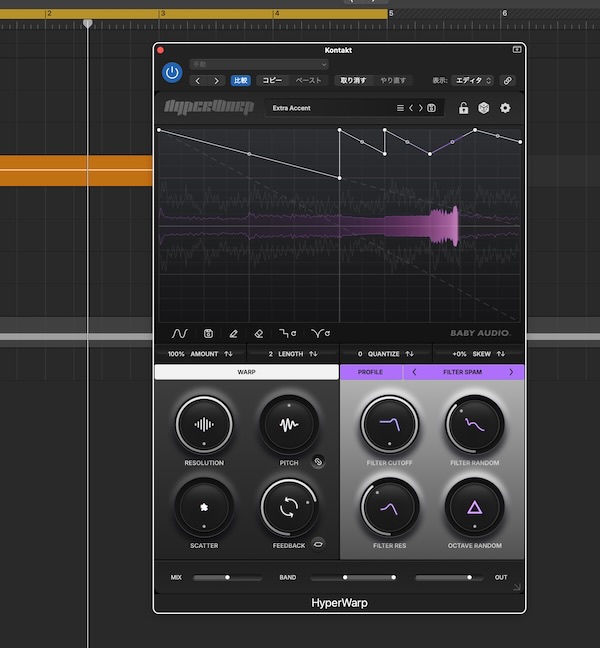Click the OUT slider handle
This screenshot has height=648, width=600.
click(x=469, y=577)
